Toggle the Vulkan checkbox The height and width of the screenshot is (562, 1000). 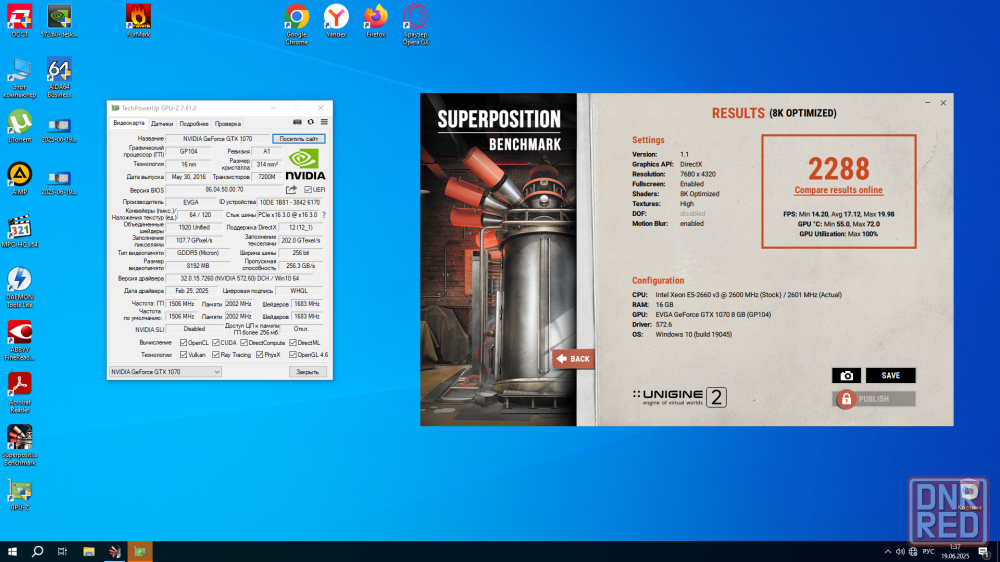coord(184,355)
